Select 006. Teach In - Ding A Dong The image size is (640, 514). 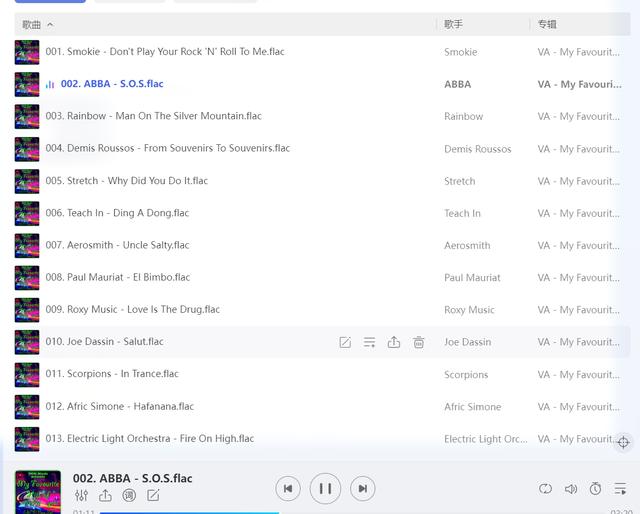117,213
